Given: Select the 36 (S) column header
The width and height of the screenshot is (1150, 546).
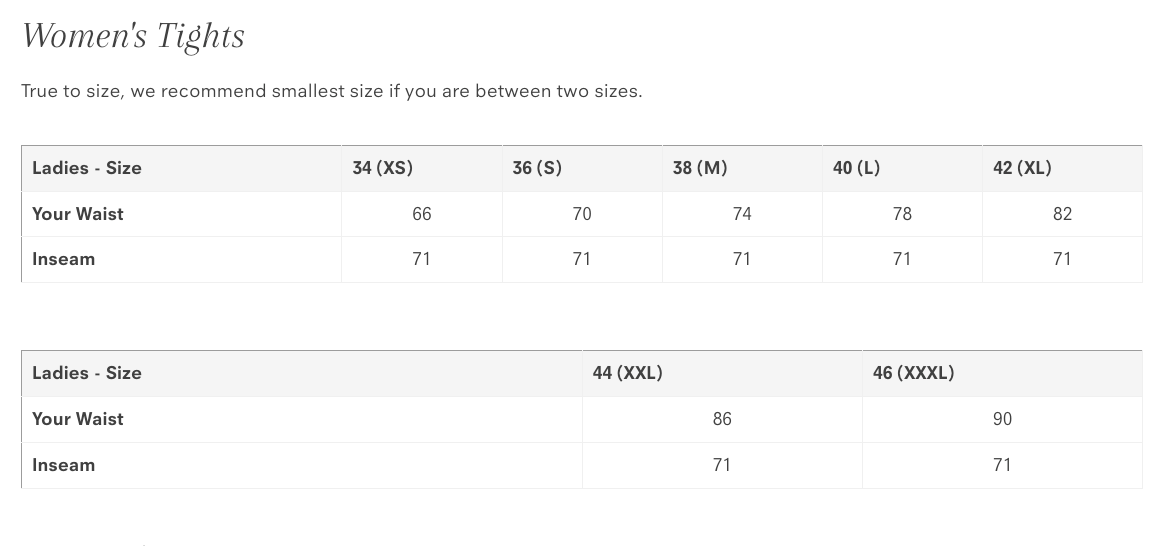Looking at the screenshot, I should (537, 168).
